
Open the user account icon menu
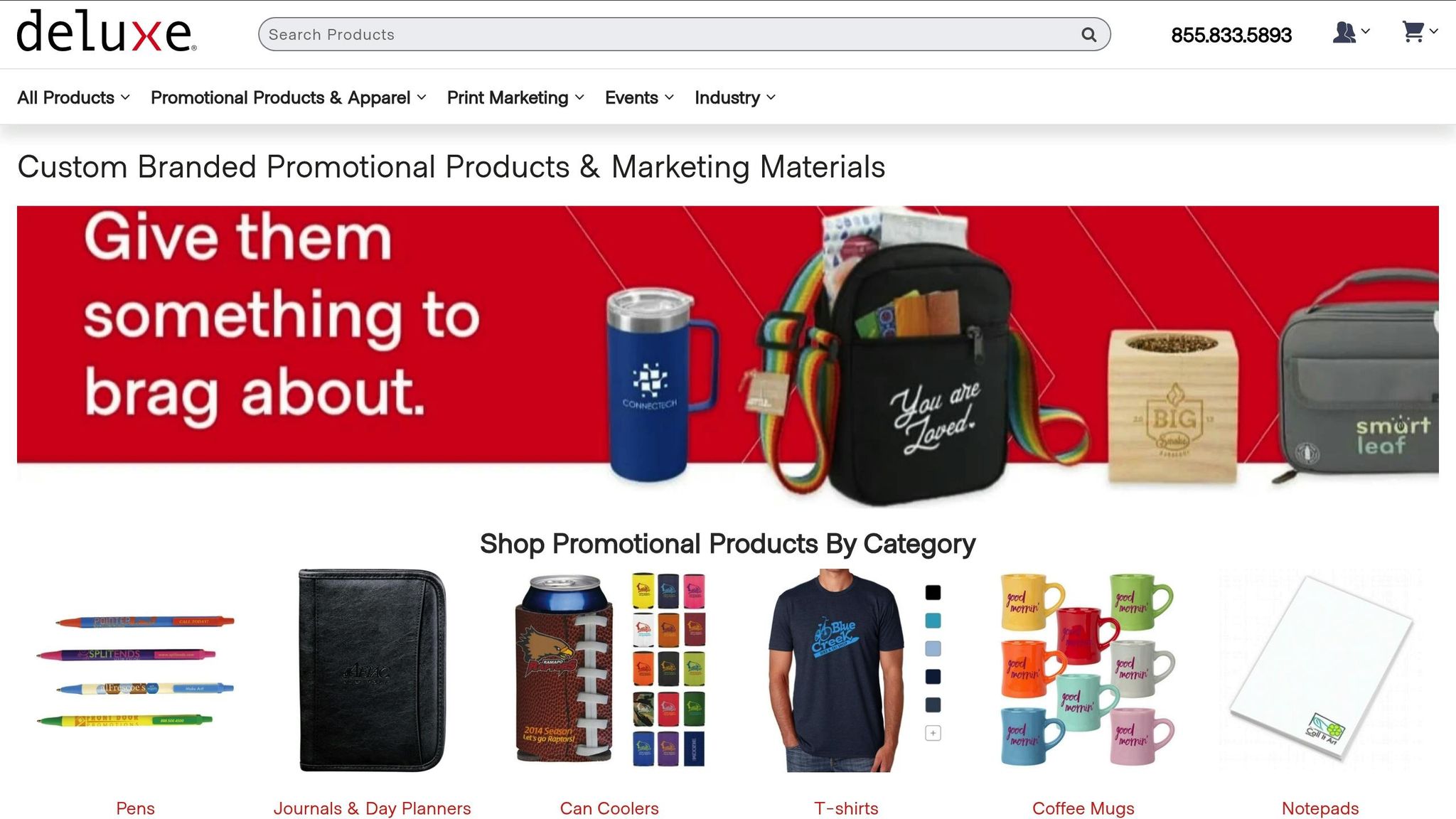pos(1351,33)
